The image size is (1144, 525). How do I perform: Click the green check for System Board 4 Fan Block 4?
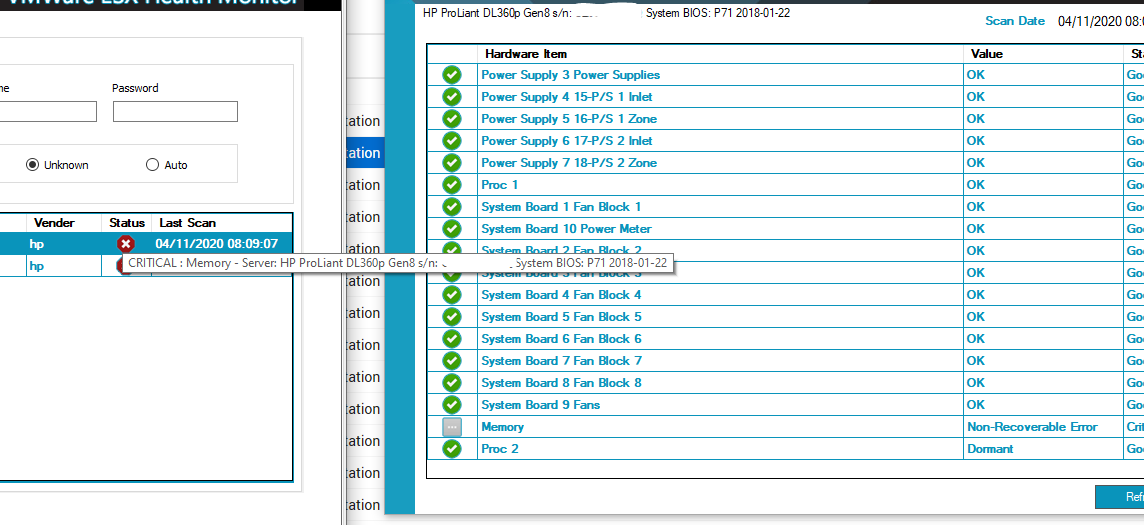[x=452, y=295]
